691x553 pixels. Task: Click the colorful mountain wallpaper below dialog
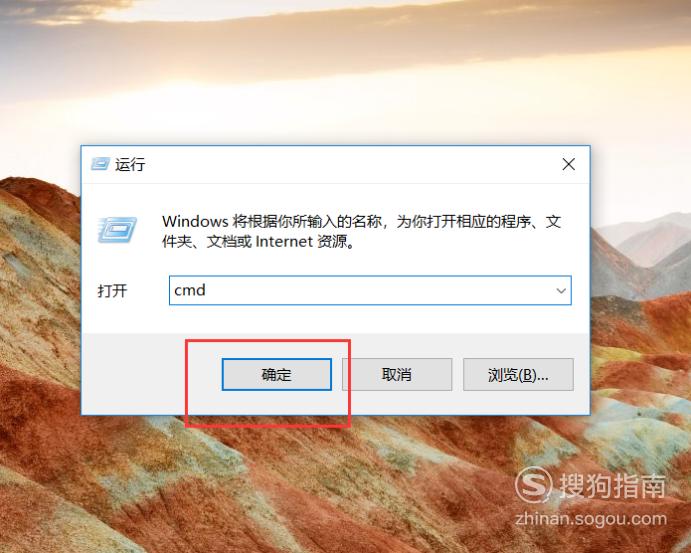tap(346, 485)
